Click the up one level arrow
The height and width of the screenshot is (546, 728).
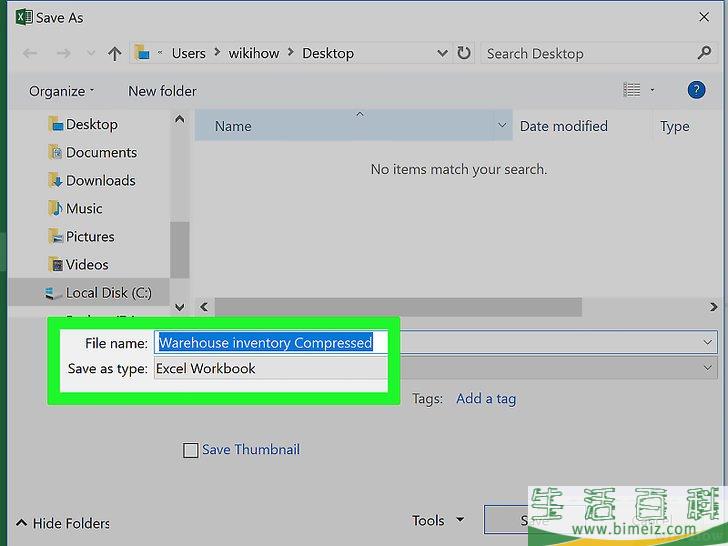[114, 54]
